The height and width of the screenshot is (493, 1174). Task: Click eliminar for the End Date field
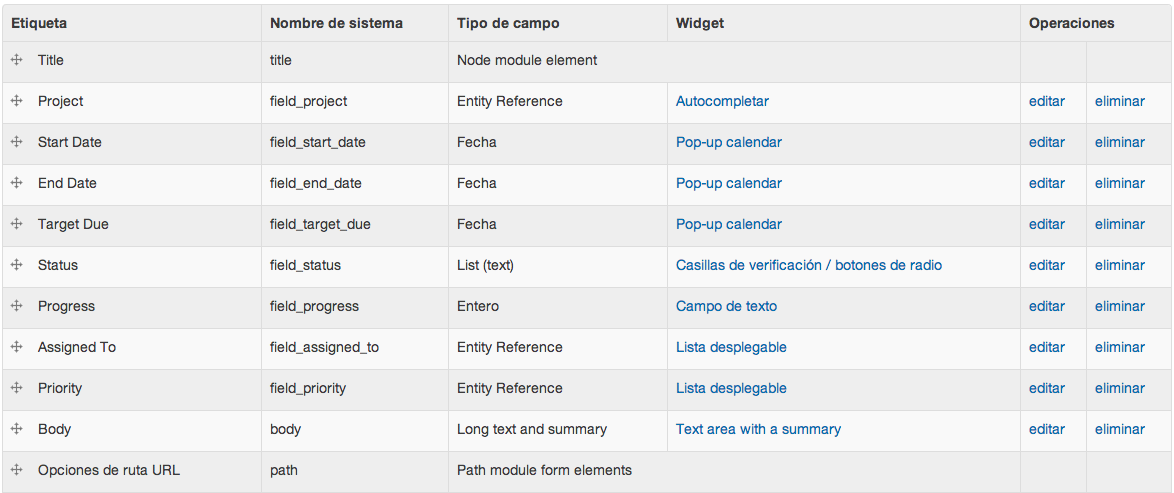click(1119, 183)
